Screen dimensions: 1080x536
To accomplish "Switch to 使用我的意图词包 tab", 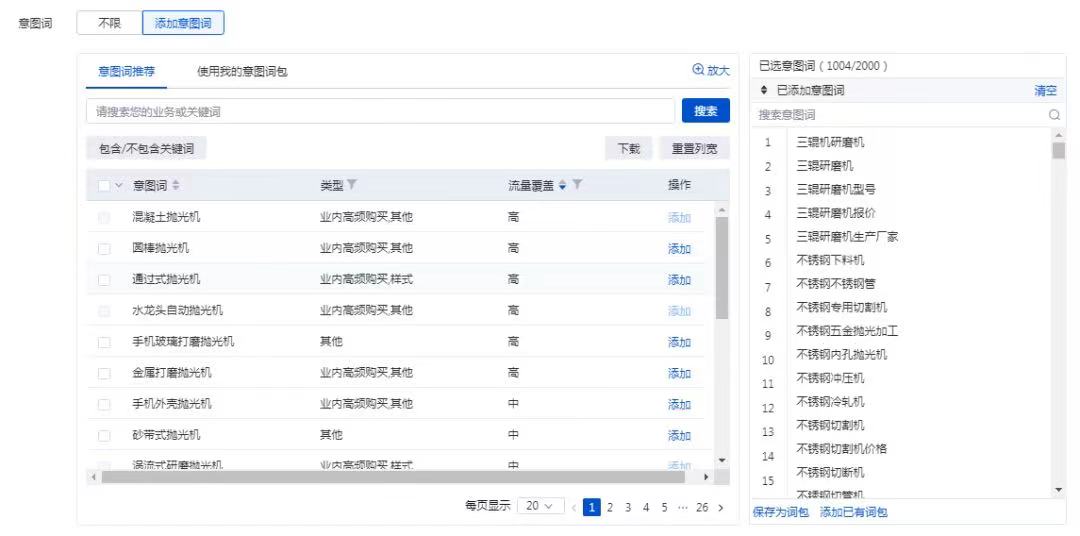I will [242, 72].
